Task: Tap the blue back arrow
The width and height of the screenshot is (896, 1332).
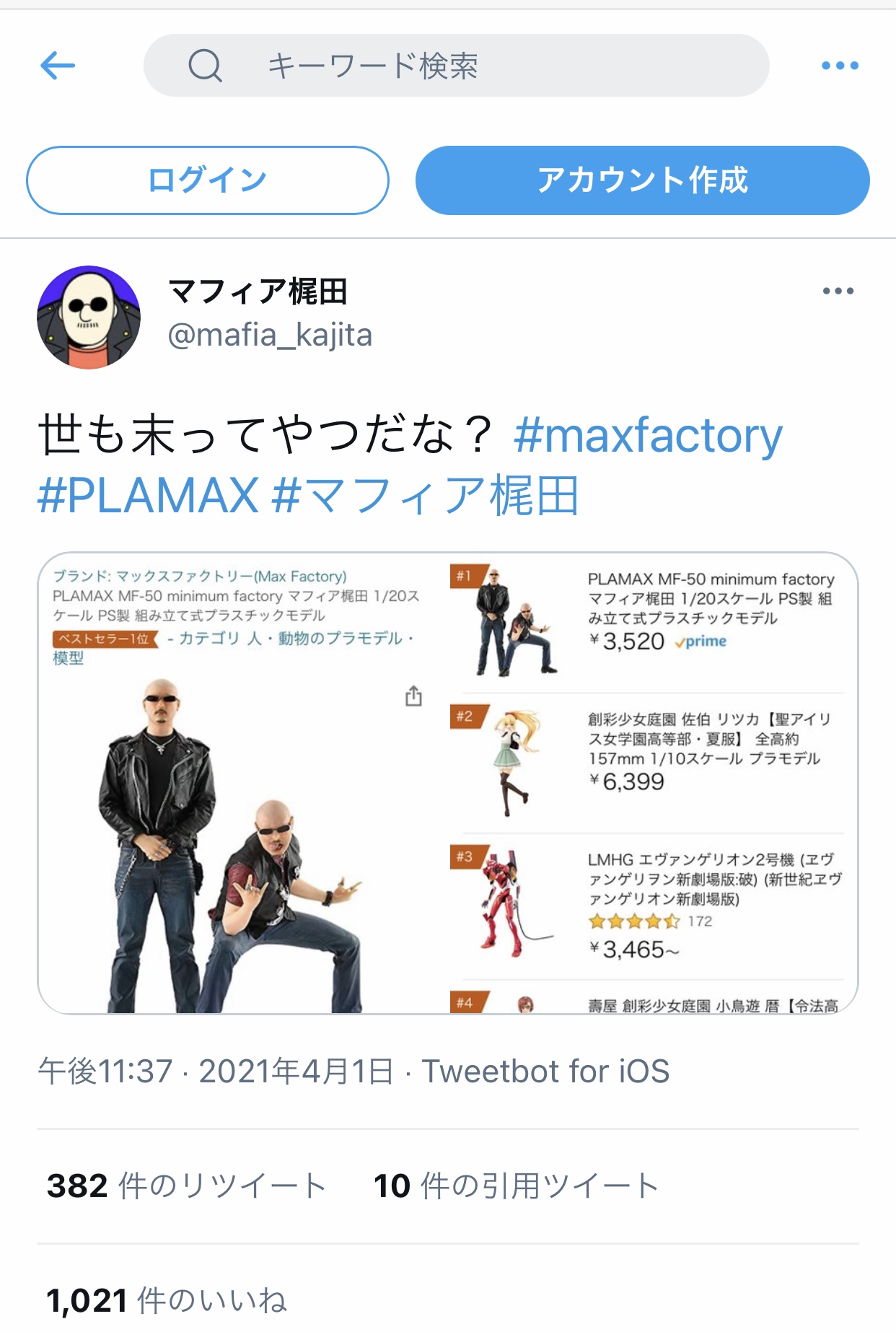Action: coord(58,66)
